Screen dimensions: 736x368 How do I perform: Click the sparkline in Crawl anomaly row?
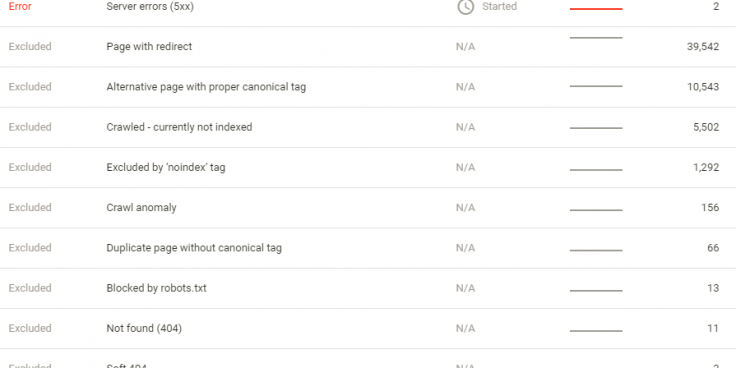coord(596,210)
